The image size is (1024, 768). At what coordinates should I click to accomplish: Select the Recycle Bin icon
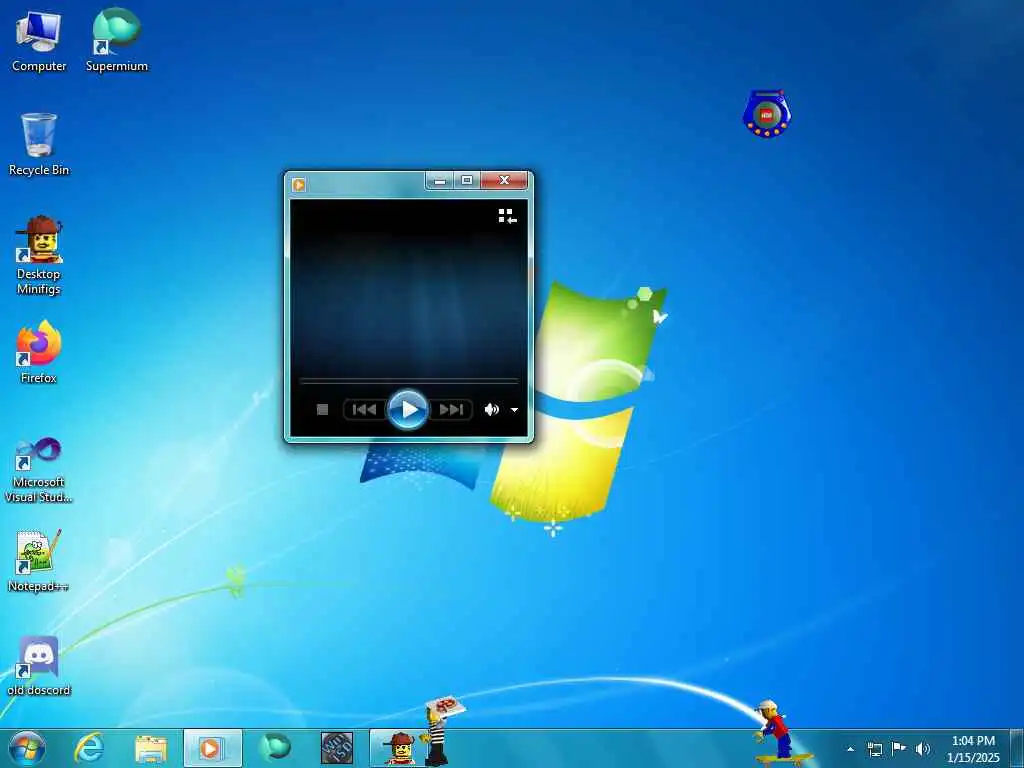click(x=39, y=144)
